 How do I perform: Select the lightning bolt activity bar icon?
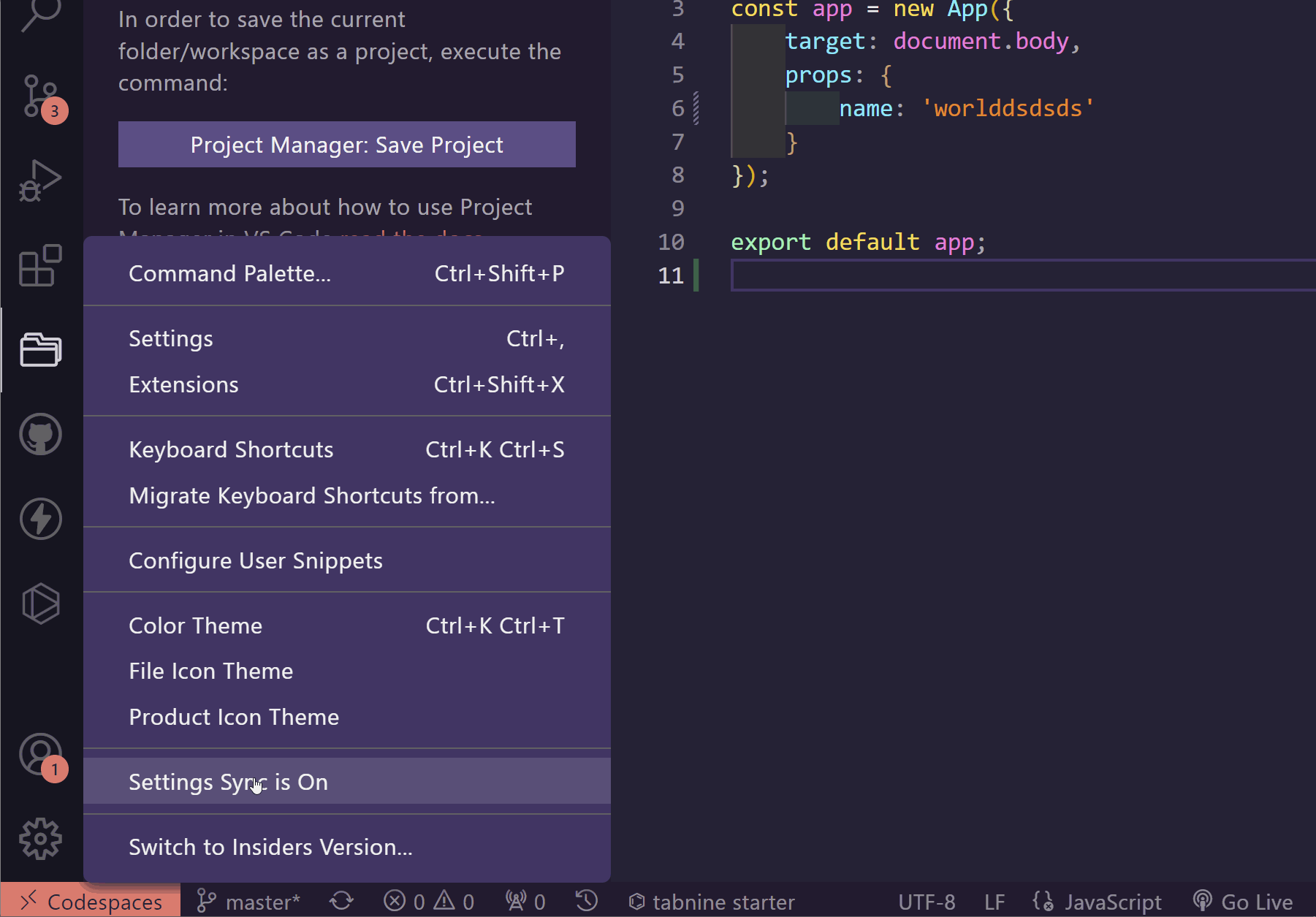click(x=40, y=519)
